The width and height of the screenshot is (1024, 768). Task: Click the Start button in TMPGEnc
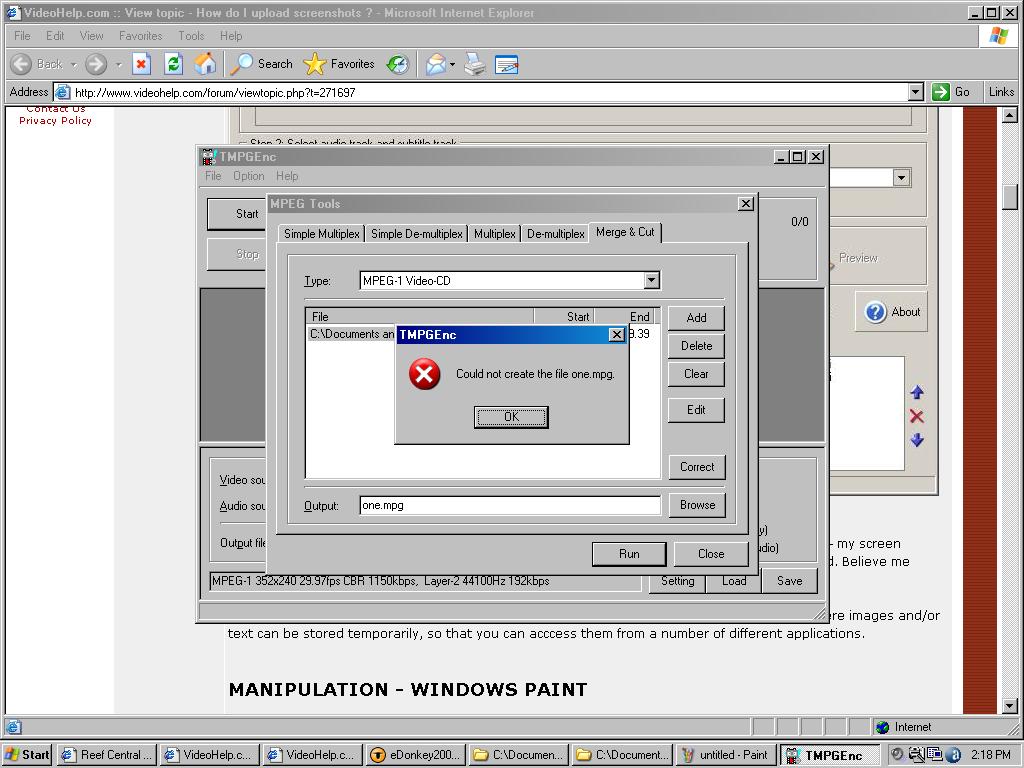[x=237, y=214]
